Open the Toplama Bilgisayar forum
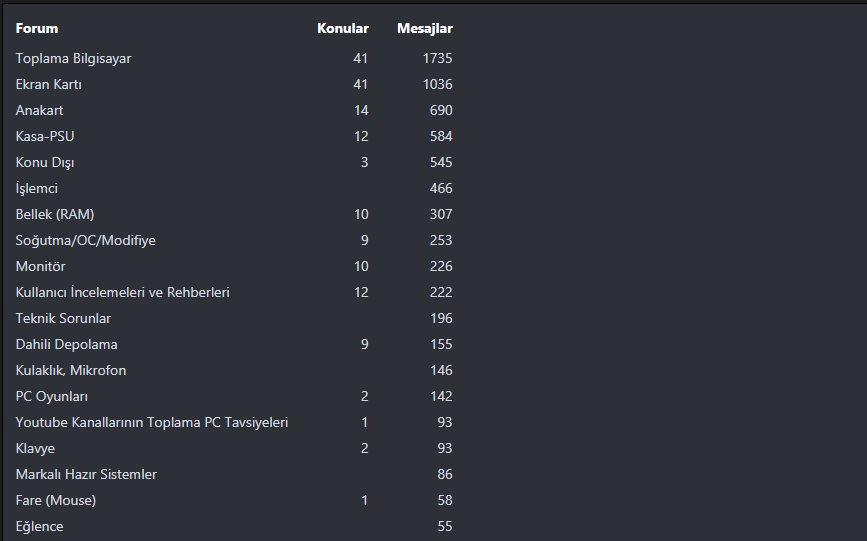867x541 pixels. tap(73, 59)
